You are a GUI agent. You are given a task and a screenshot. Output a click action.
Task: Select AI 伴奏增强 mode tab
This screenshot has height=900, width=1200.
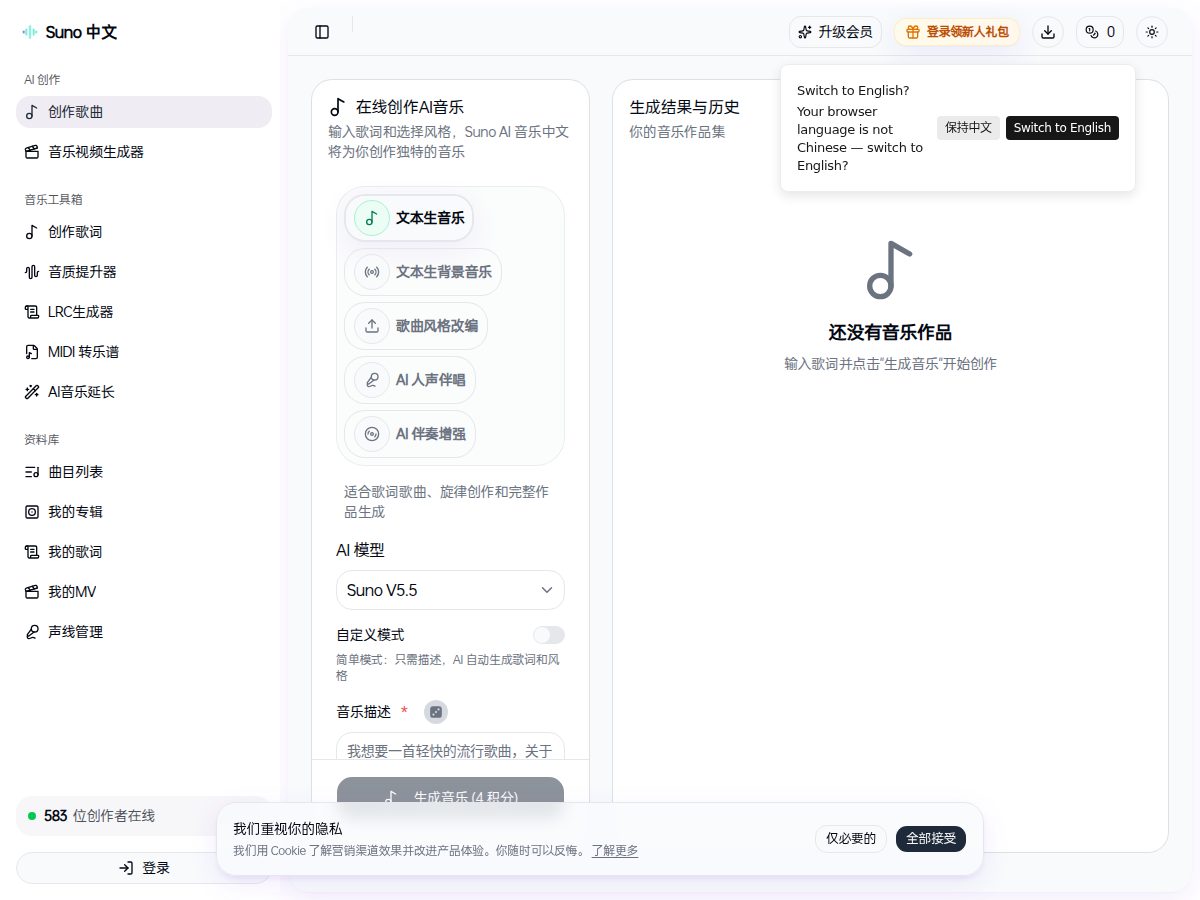click(409, 434)
